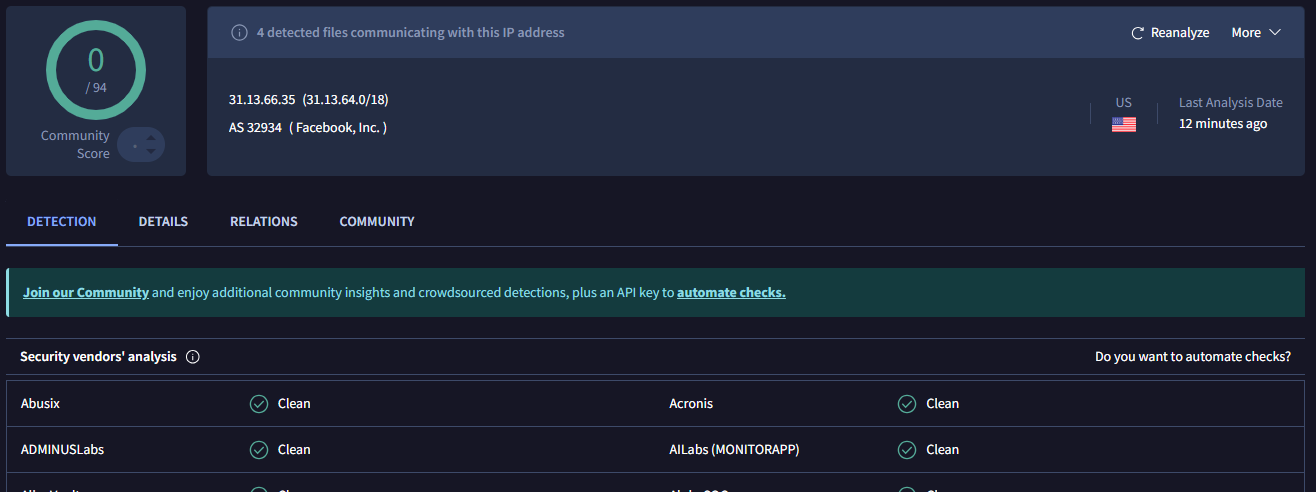Click the green check icon for Abusix
Screen dimensions: 1316x492
pos(259,404)
